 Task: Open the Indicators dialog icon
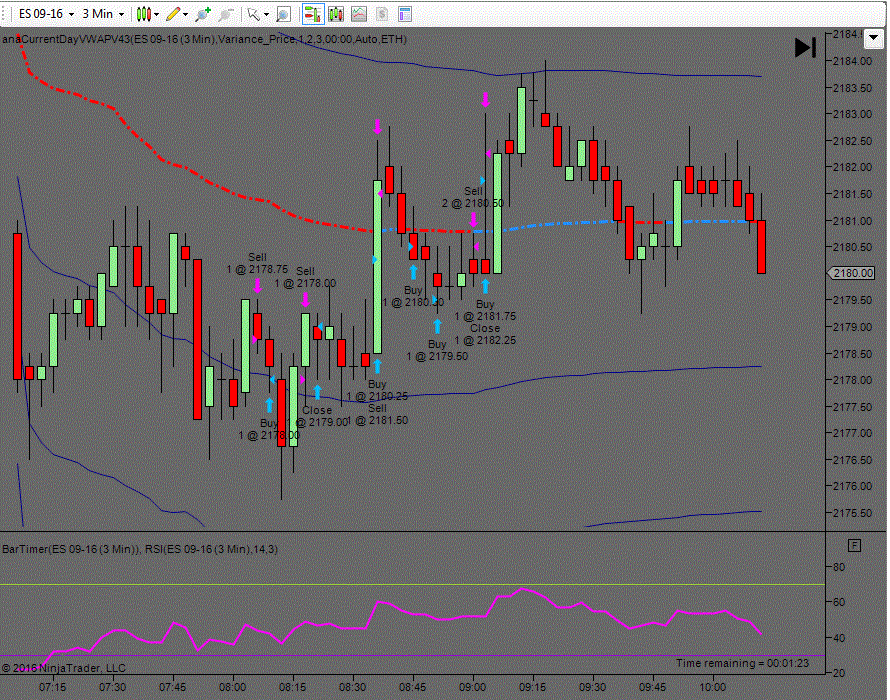click(359, 14)
